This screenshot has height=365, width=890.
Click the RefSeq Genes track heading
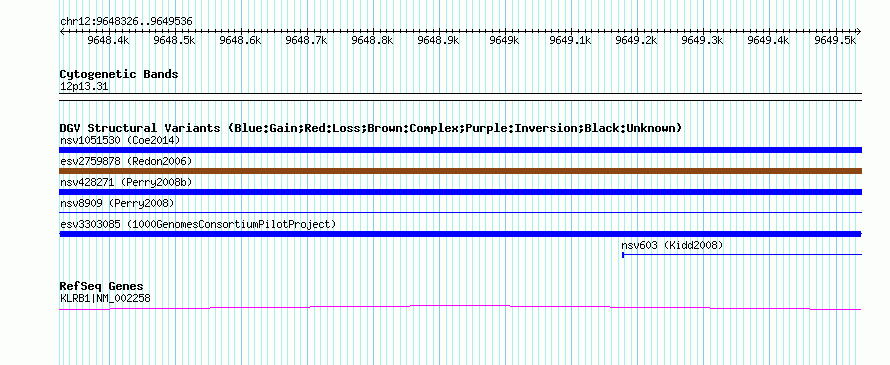(102, 286)
